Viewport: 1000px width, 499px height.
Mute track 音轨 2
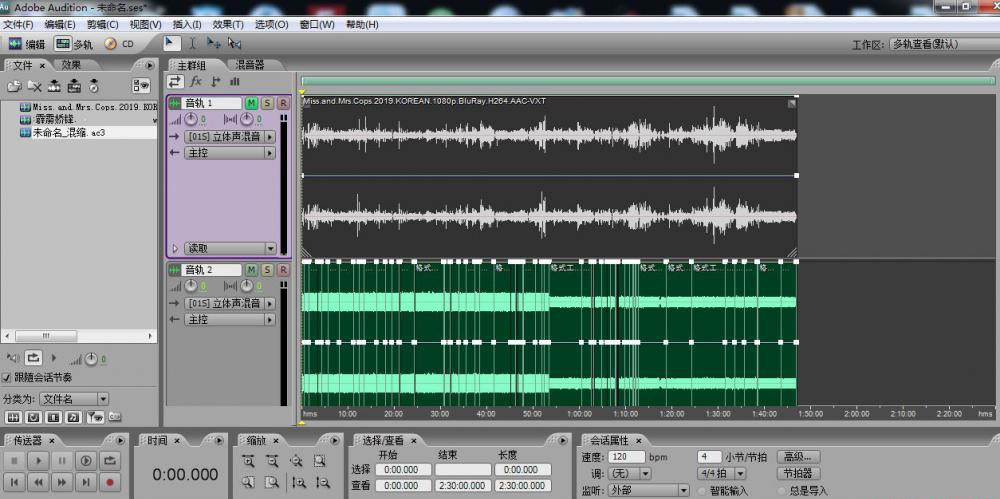tap(251, 270)
